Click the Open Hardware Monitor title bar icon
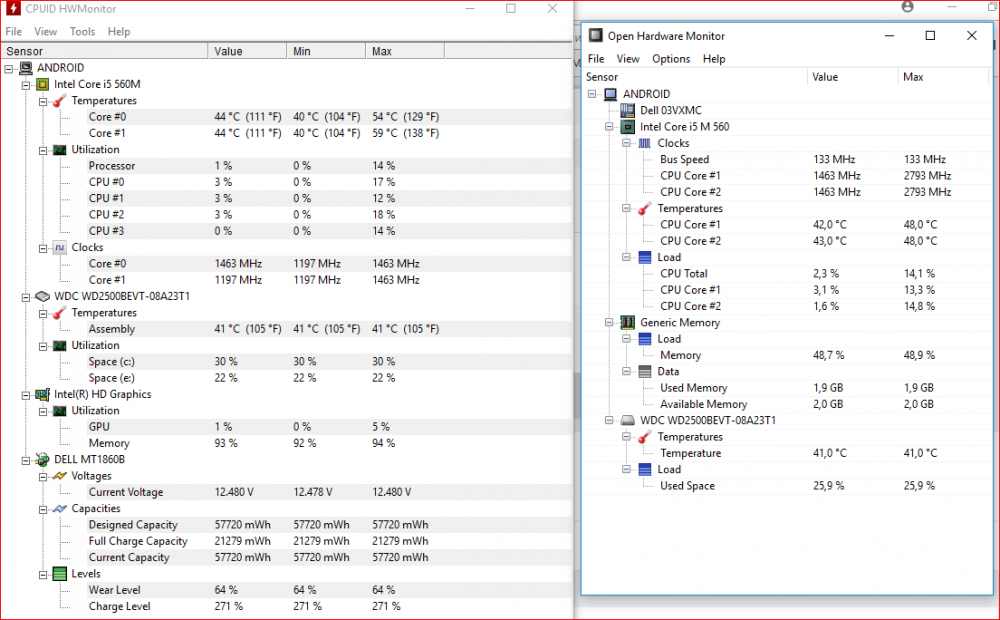This screenshot has width=1000, height=620. click(595, 36)
